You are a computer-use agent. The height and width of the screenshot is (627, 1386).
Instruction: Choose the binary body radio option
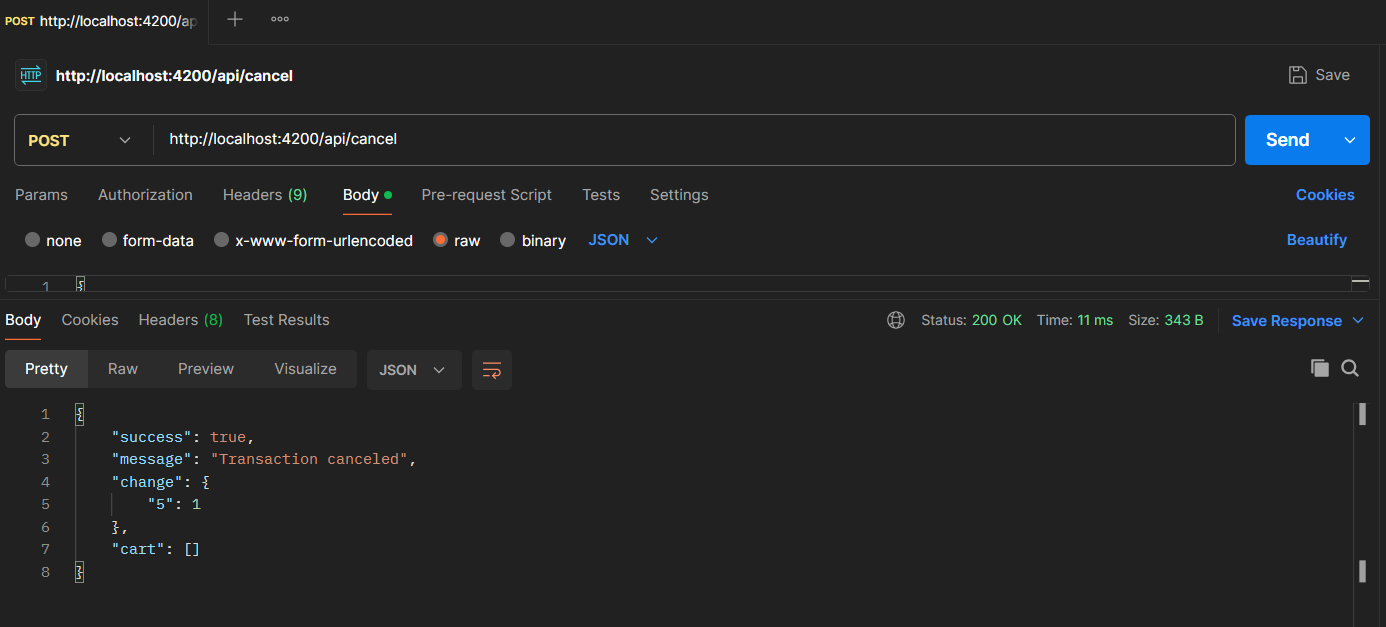508,240
